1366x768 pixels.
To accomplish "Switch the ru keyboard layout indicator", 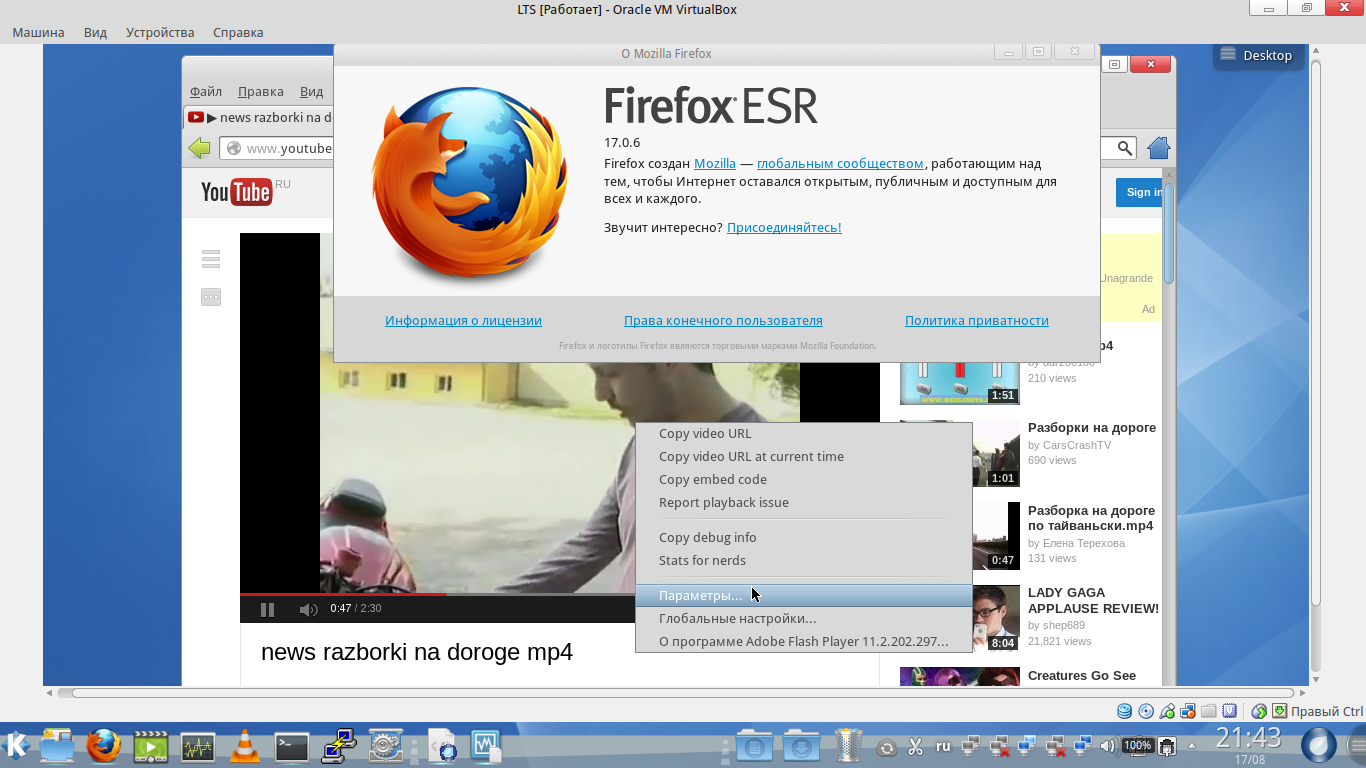I will click(943, 746).
